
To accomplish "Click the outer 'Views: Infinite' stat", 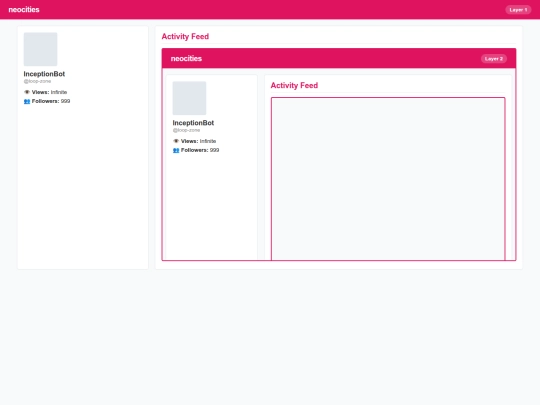I will click(x=45, y=92).
